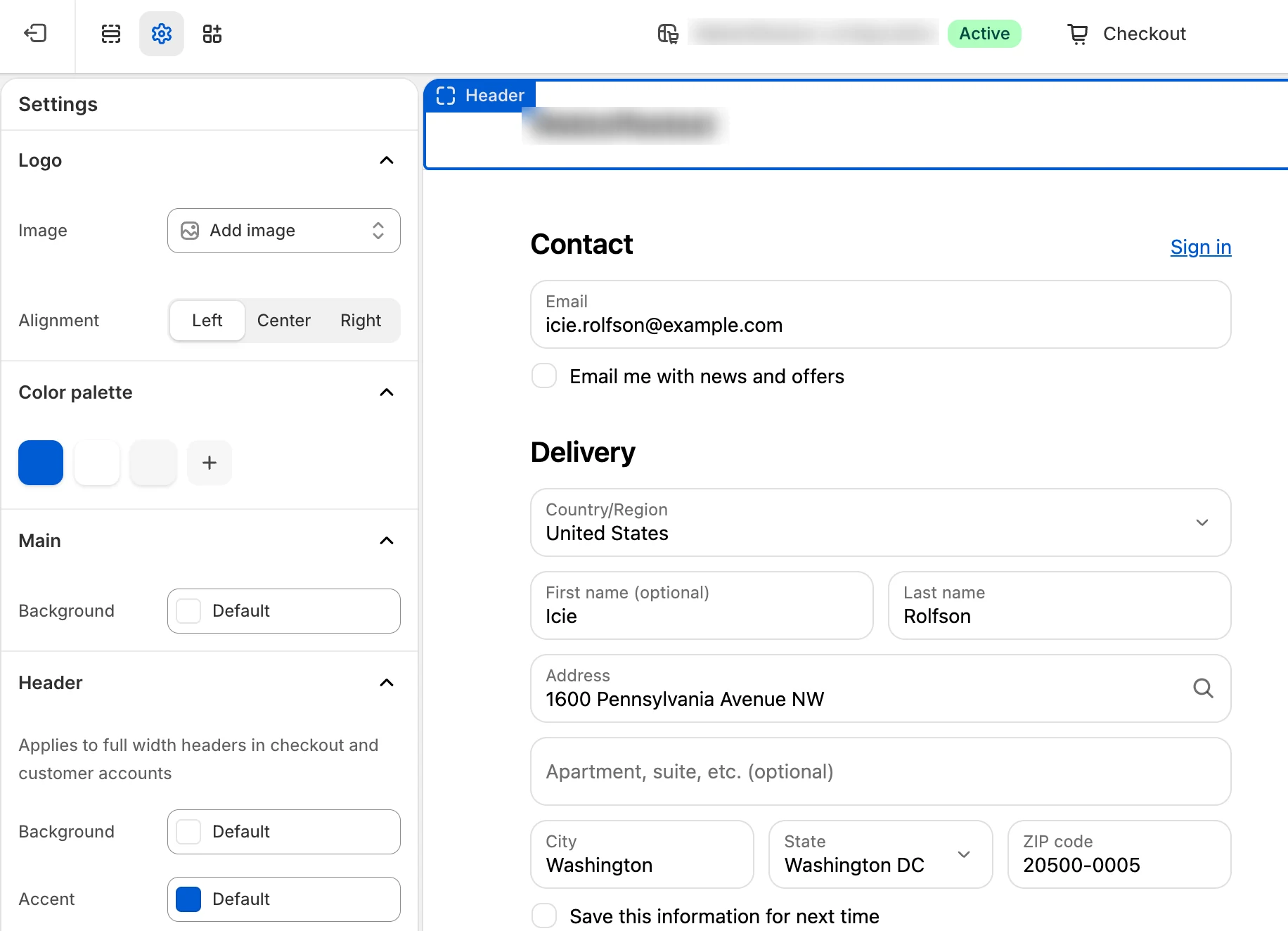Open Header Accent color picker
The height and width of the screenshot is (931, 1288).
[x=284, y=899]
